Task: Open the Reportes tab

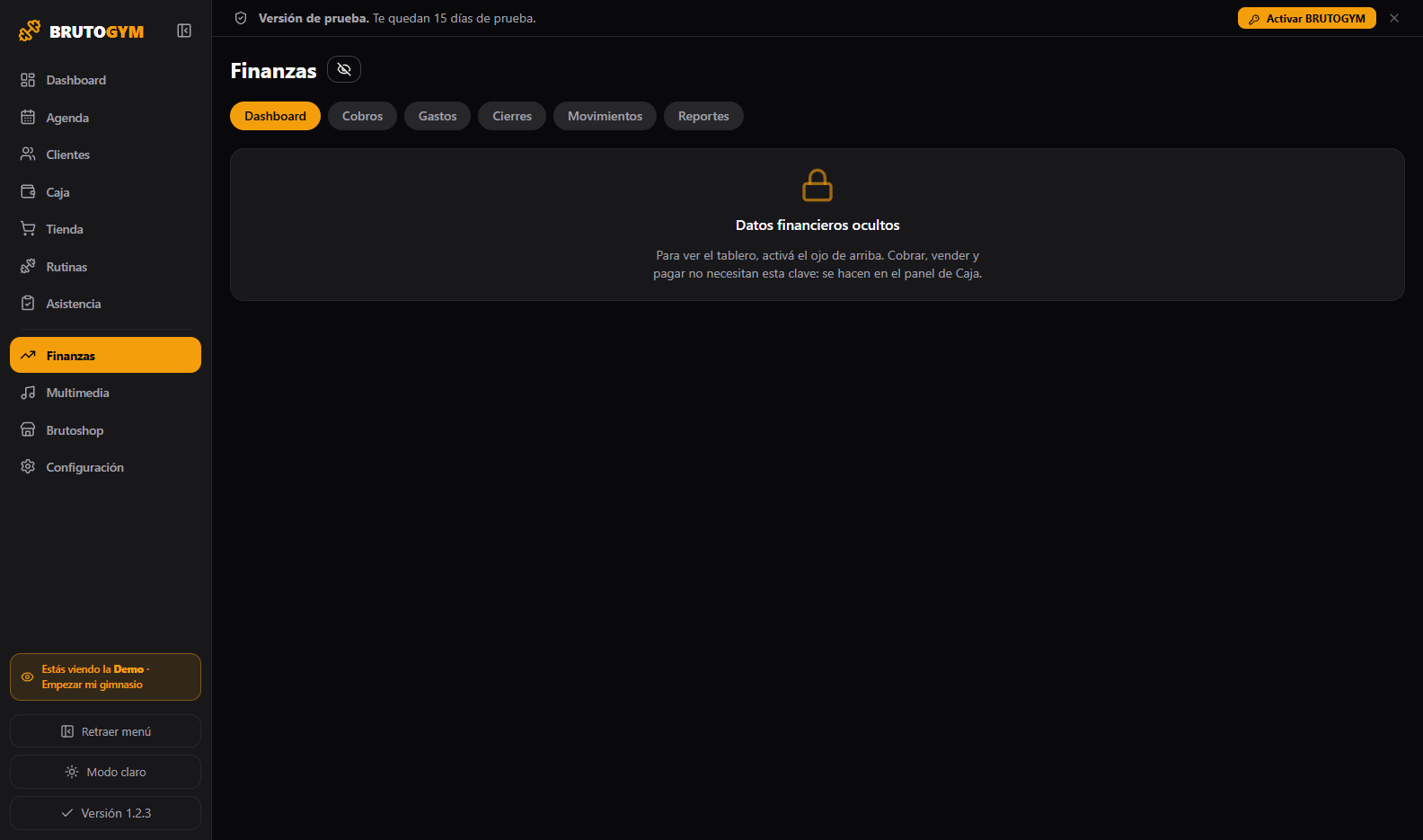Action: click(703, 116)
